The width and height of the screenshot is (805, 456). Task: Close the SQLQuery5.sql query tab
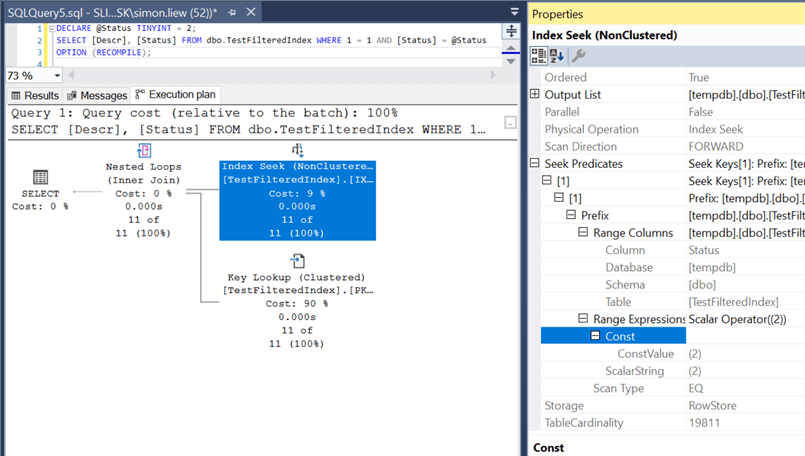coord(251,12)
